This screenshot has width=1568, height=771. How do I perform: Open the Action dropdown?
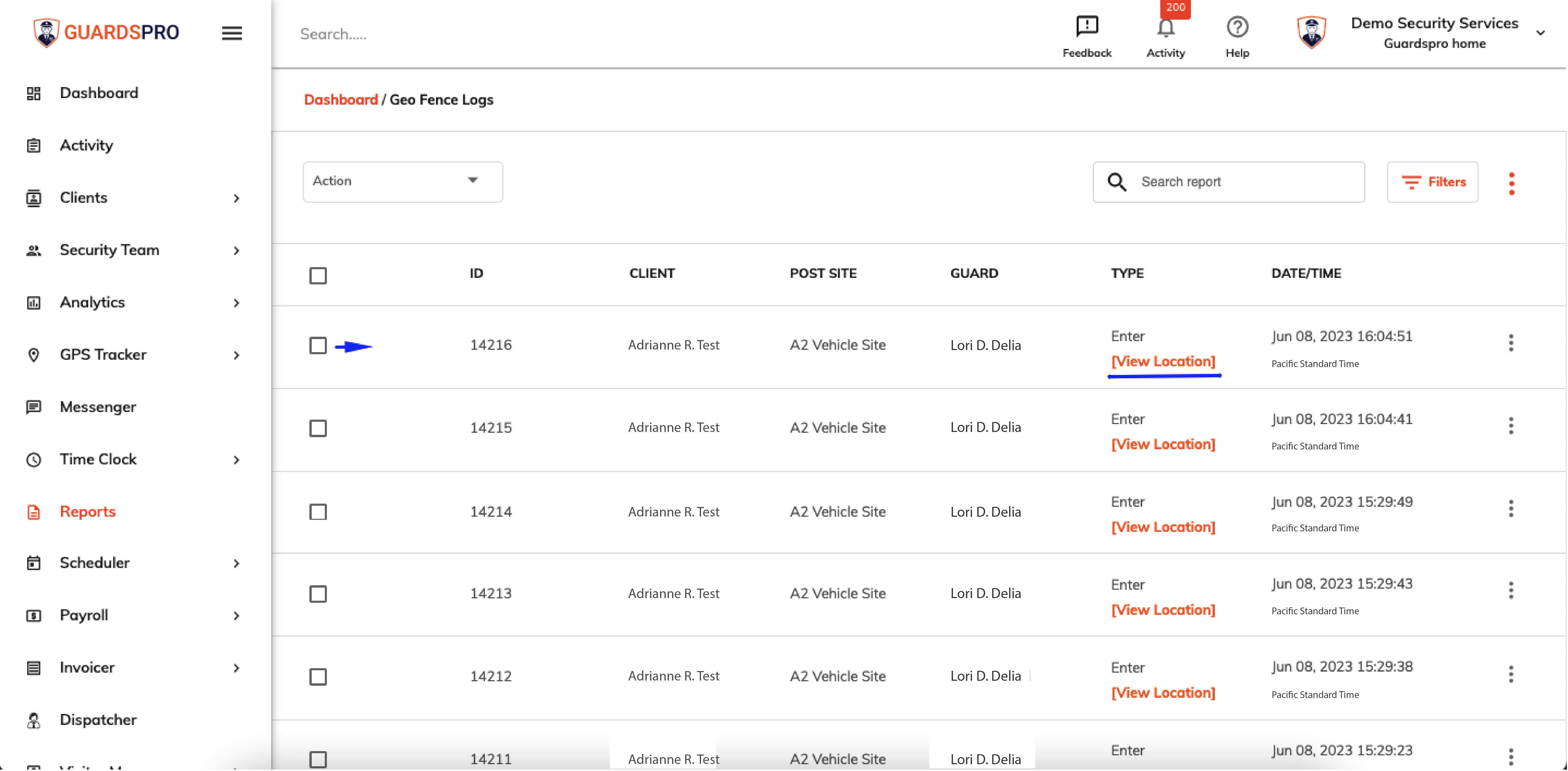click(402, 182)
